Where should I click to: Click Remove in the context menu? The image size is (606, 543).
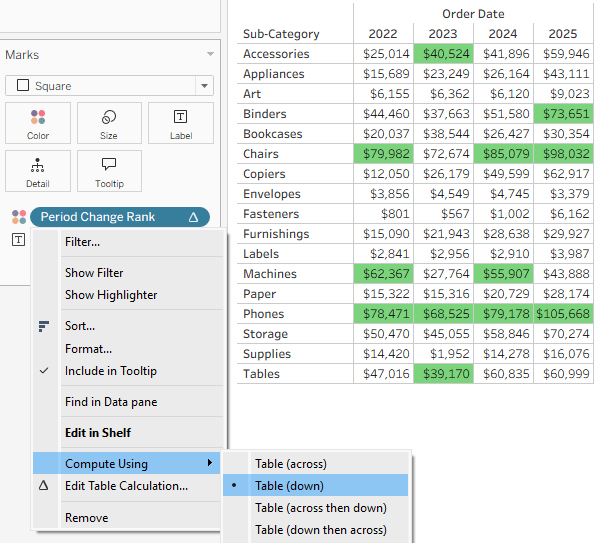86,518
